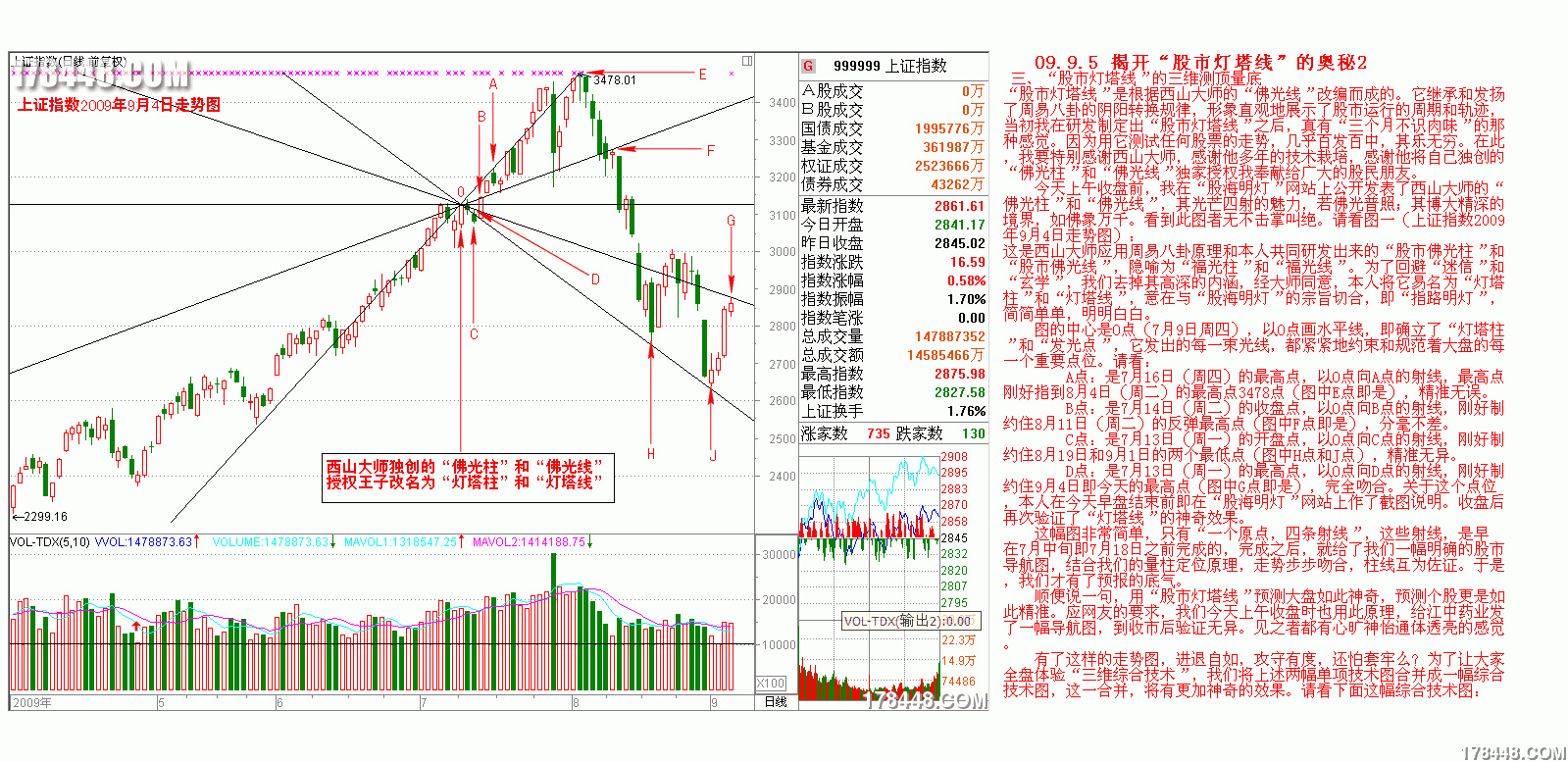This screenshot has width=1568, height=762.
Task: Click the intraday volume label 22.3万
Action: pyautogui.click(x=958, y=639)
